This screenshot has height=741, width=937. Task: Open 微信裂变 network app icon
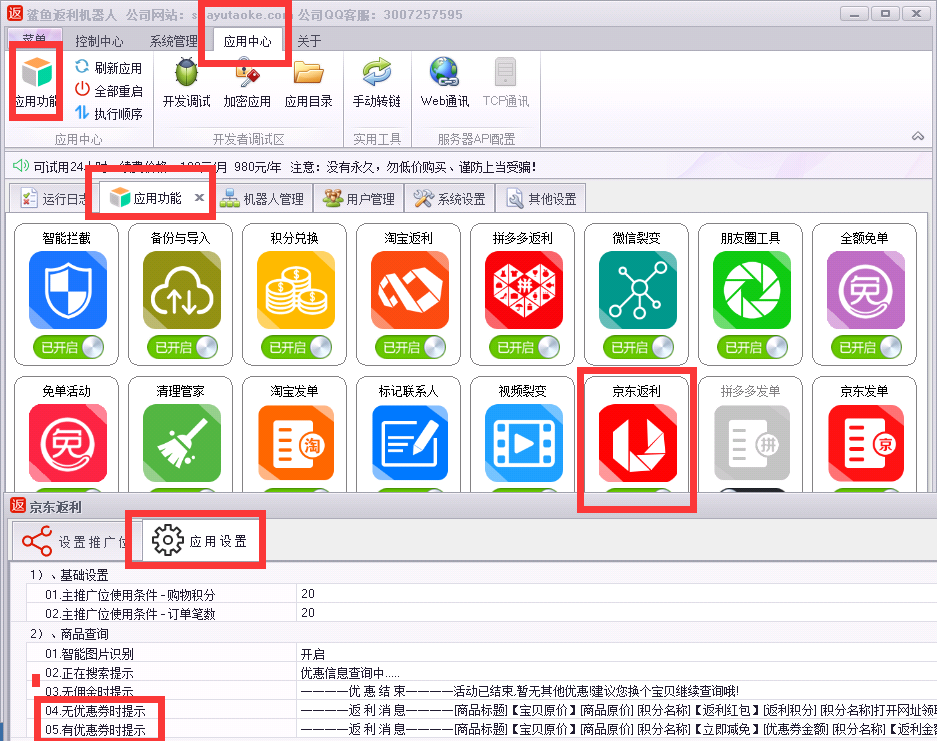[638, 290]
